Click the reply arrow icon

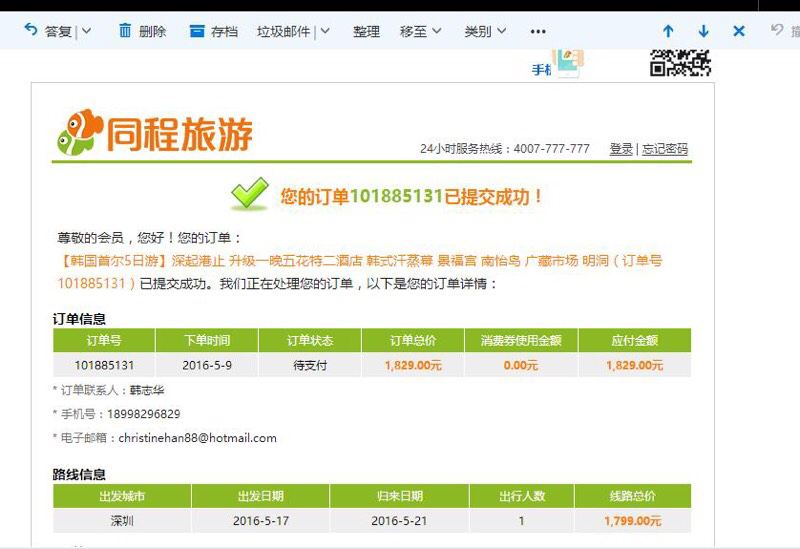tap(31, 30)
